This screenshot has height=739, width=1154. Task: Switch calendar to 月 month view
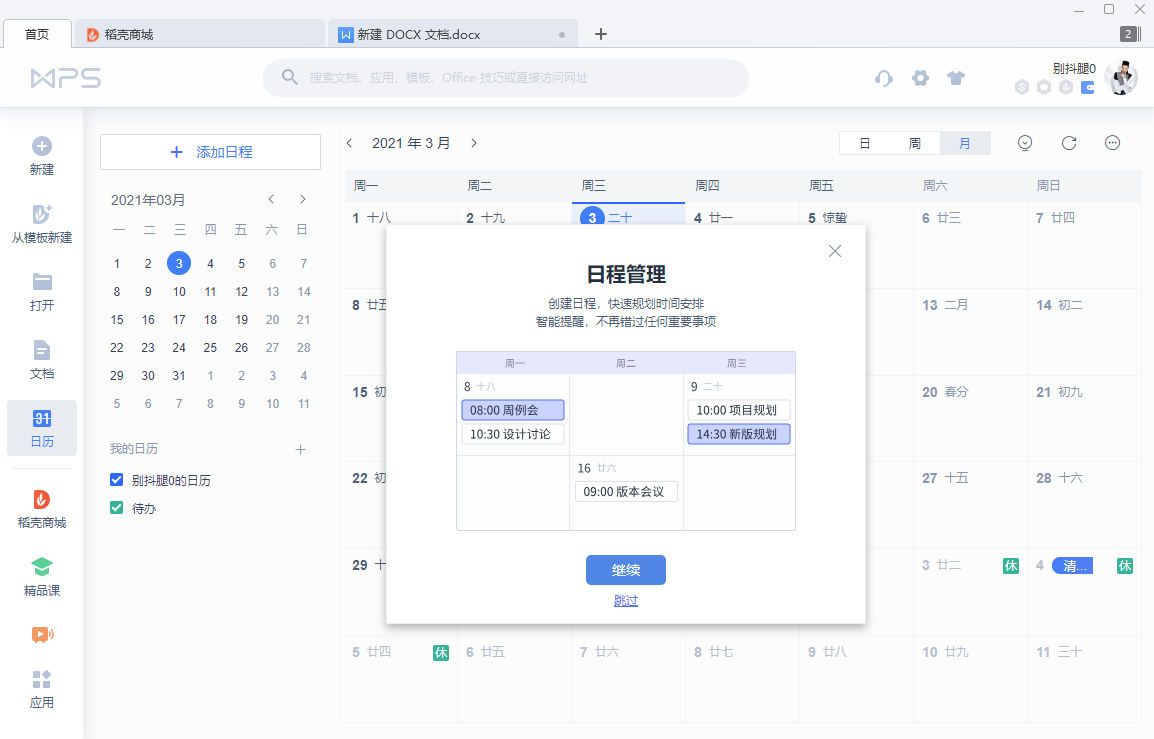coord(965,143)
